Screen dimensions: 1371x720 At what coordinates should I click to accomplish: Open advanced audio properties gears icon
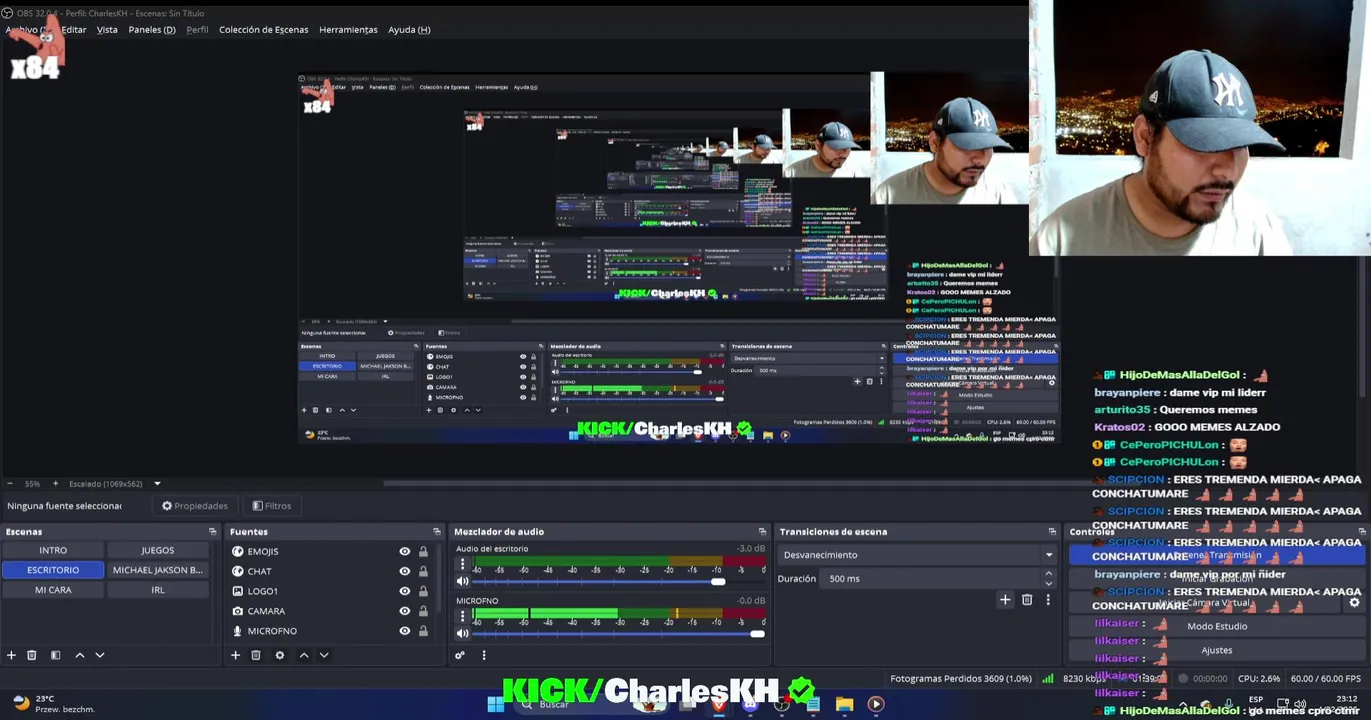click(460, 655)
